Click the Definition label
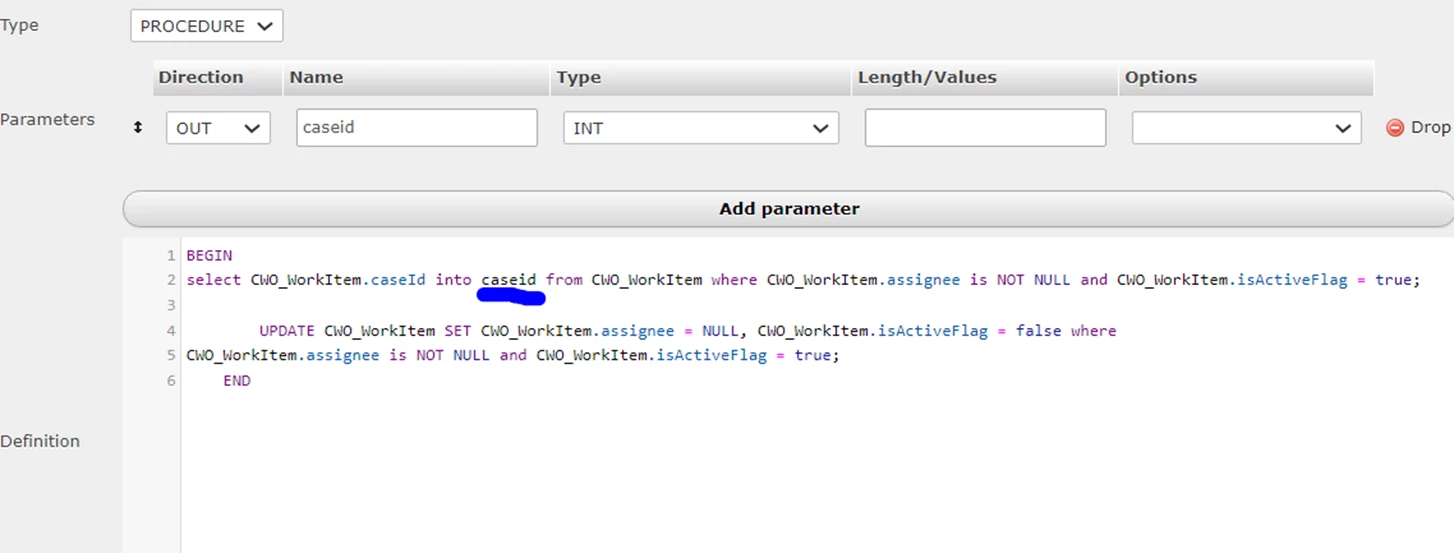 [40, 441]
